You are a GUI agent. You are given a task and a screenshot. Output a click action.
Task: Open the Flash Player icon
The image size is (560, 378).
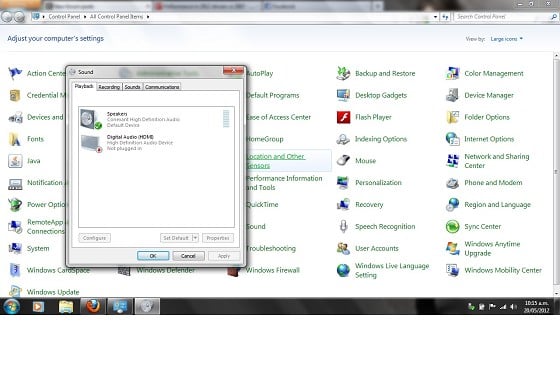343,117
